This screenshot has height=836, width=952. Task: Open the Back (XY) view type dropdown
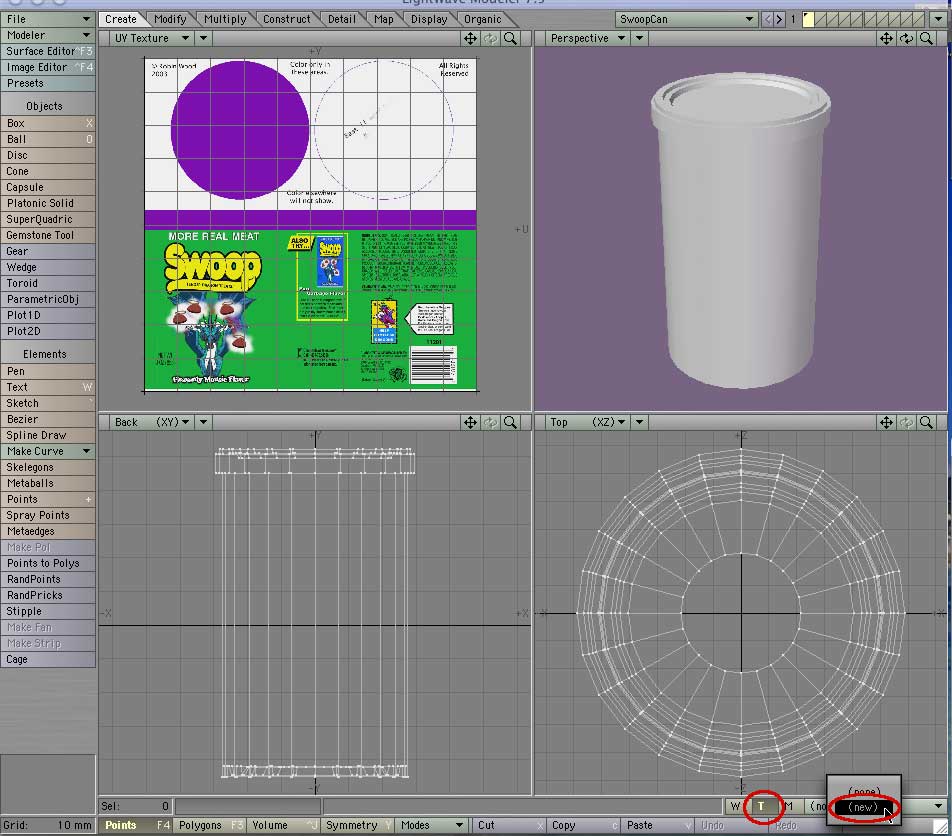click(152, 422)
